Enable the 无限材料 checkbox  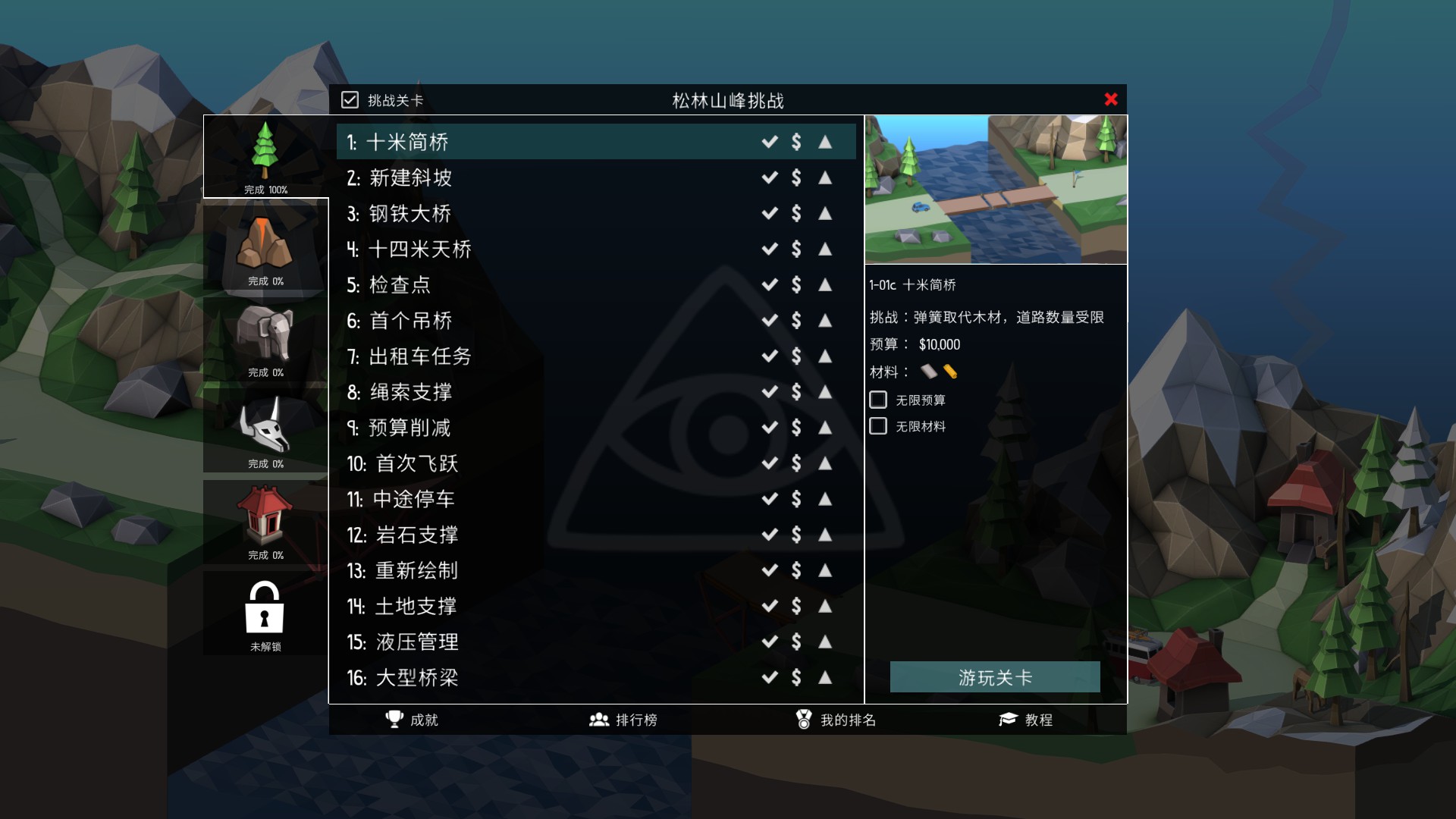coord(878,426)
